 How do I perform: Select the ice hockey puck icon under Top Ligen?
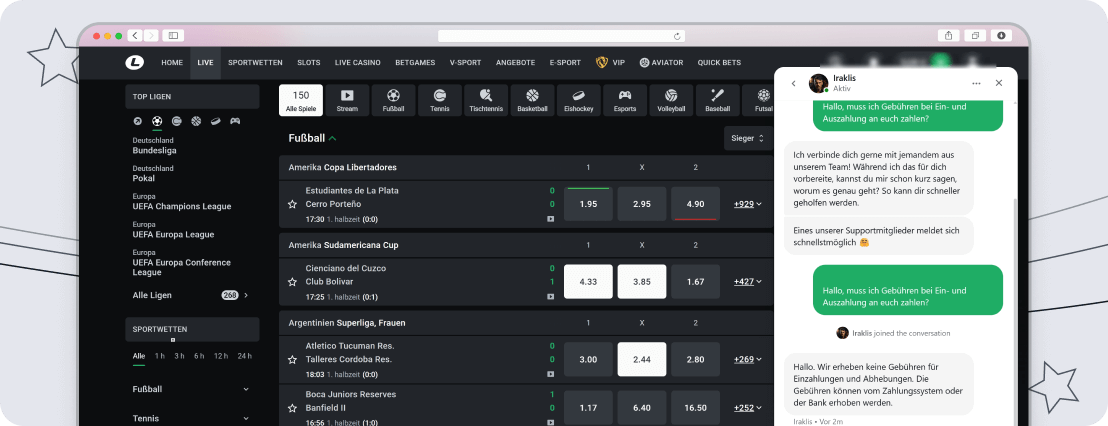pyautogui.click(x=216, y=121)
